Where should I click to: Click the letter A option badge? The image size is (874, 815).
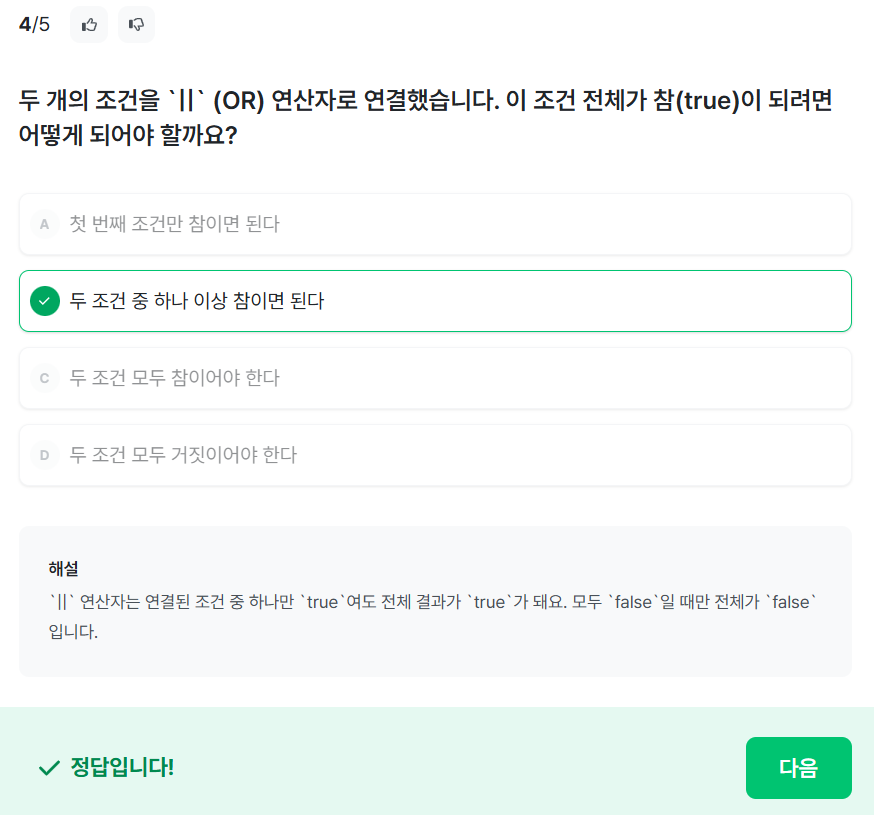[x=44, y=224]
